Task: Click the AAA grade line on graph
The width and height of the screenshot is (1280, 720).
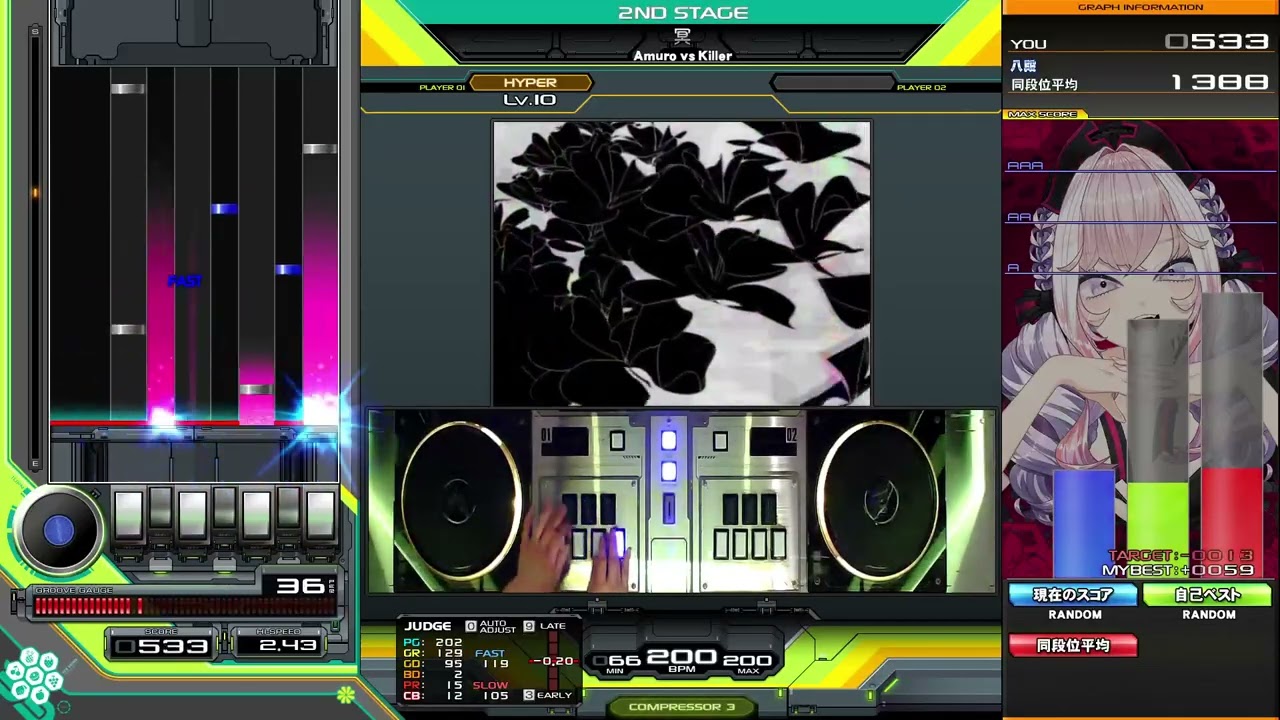Action: 1140,168
